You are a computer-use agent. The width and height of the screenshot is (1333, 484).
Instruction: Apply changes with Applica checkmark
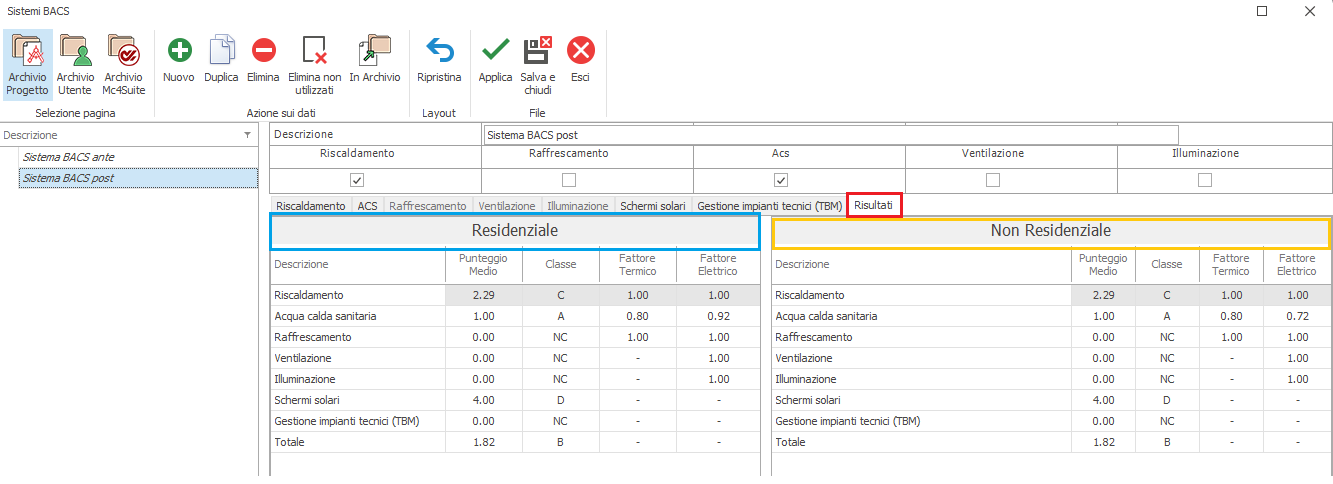click(x=495, y=50)
